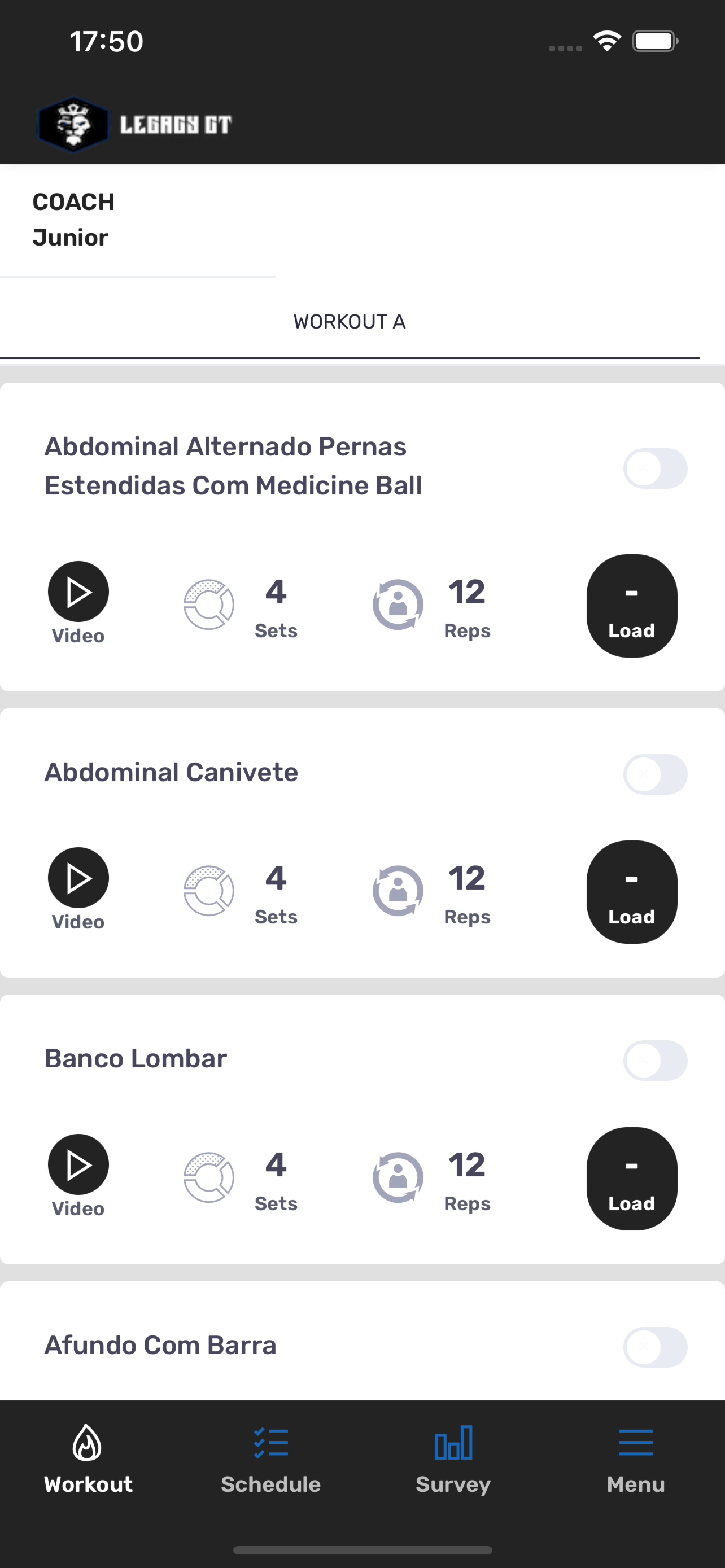Tap sets icon for Abdominal Canivete
The image size is (725, 1568).
tap(209, 891)
